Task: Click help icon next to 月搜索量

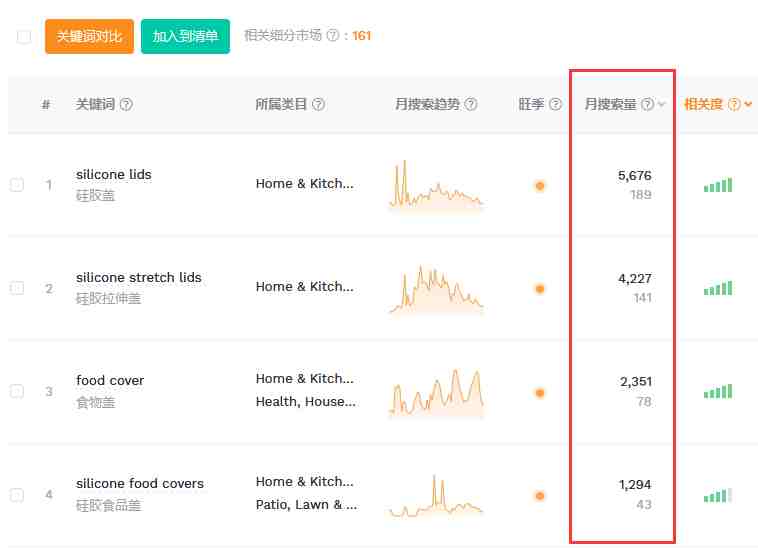Action: point(647,105)
